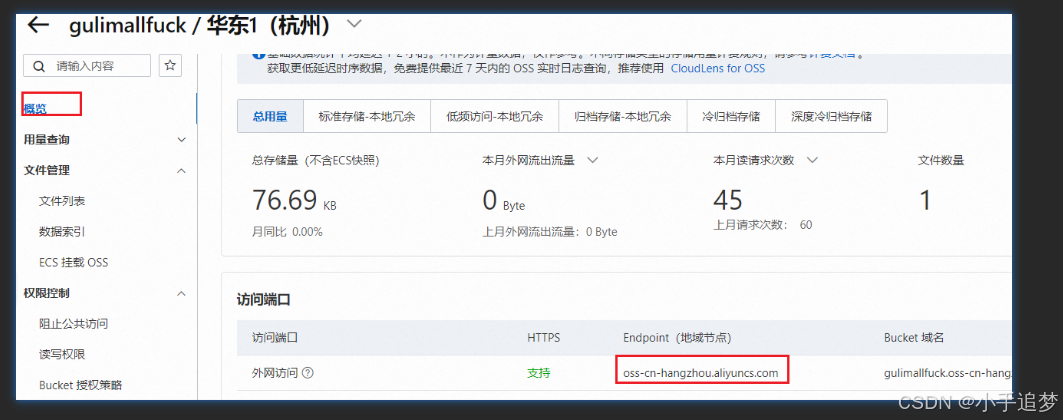Open Bucket 授权策略 sidebar item
Viewport: 1063px width, 420px height.
click(x=81, y=385)
